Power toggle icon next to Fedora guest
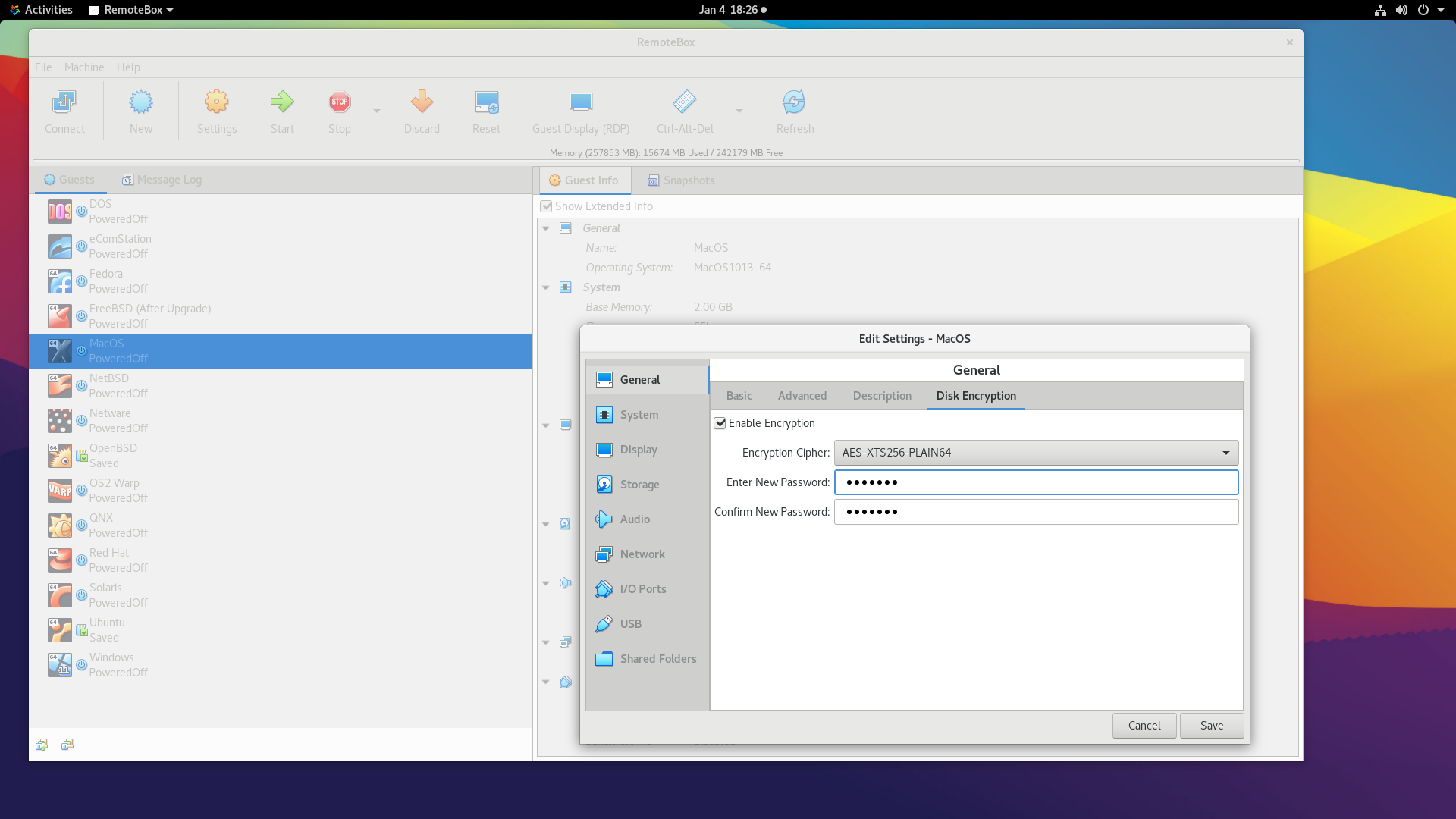The width and height of the screenshot is (1456, 819). (81, 280)
